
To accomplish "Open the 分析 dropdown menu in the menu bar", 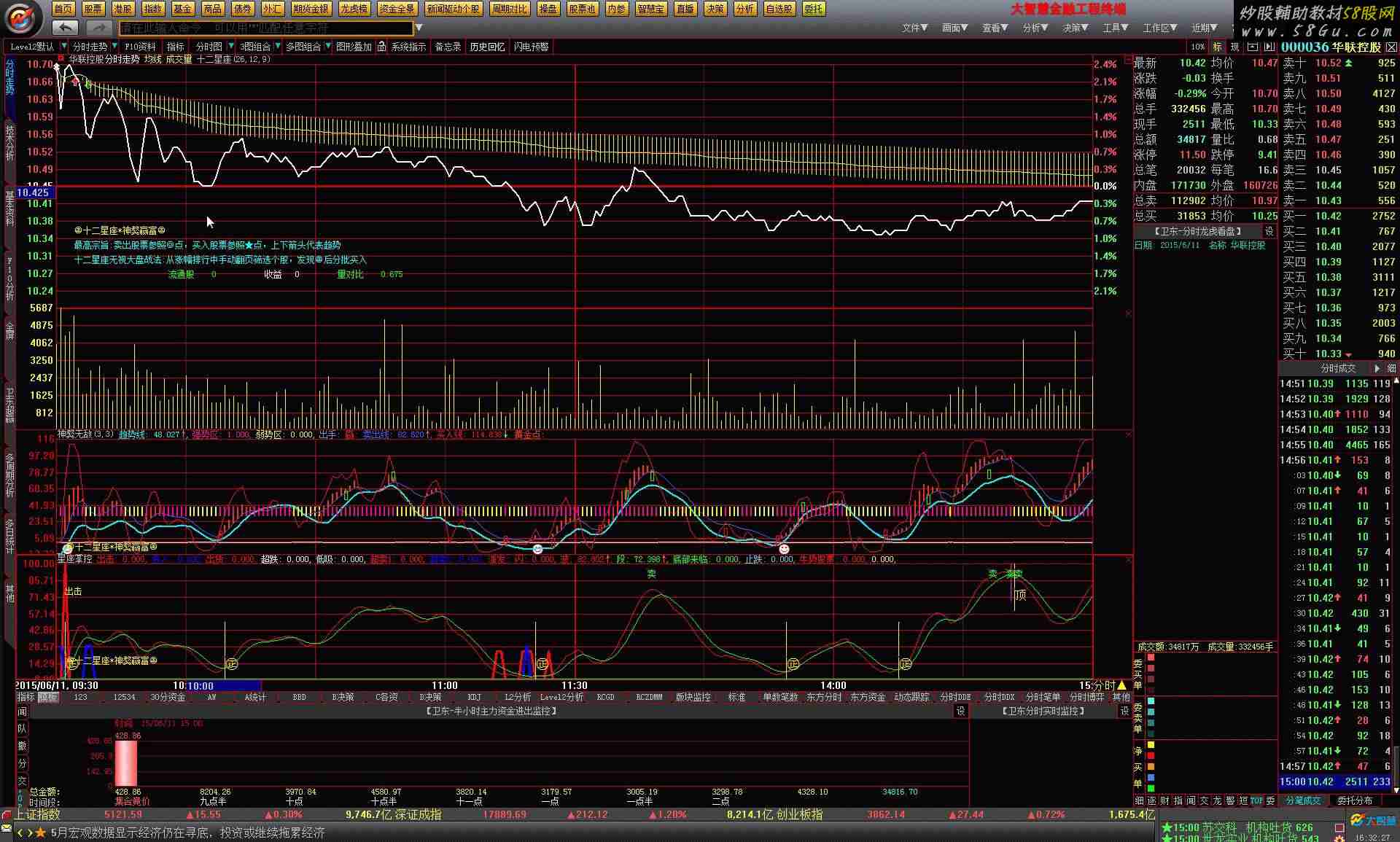I will pyautogui.click(x=1035, y=28).
